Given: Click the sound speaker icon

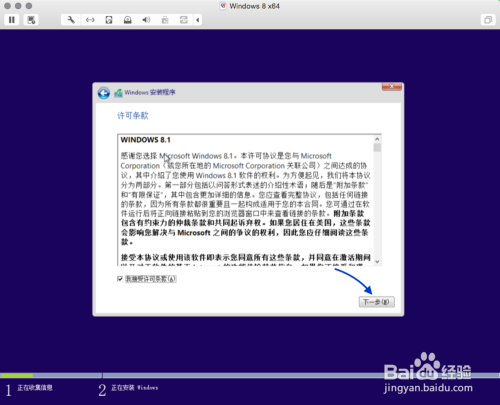Looking at the screenshot, I should pyautogui.click(x=146, y=20).
